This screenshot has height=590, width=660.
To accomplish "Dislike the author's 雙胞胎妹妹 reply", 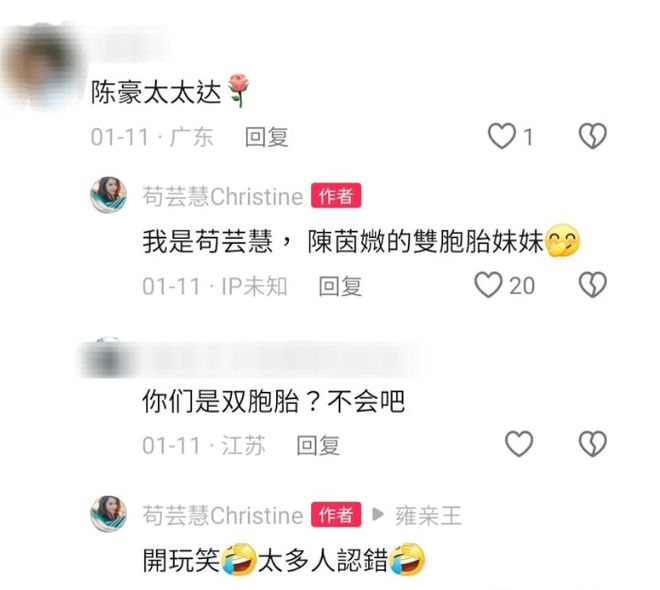I will pos(593,285).
